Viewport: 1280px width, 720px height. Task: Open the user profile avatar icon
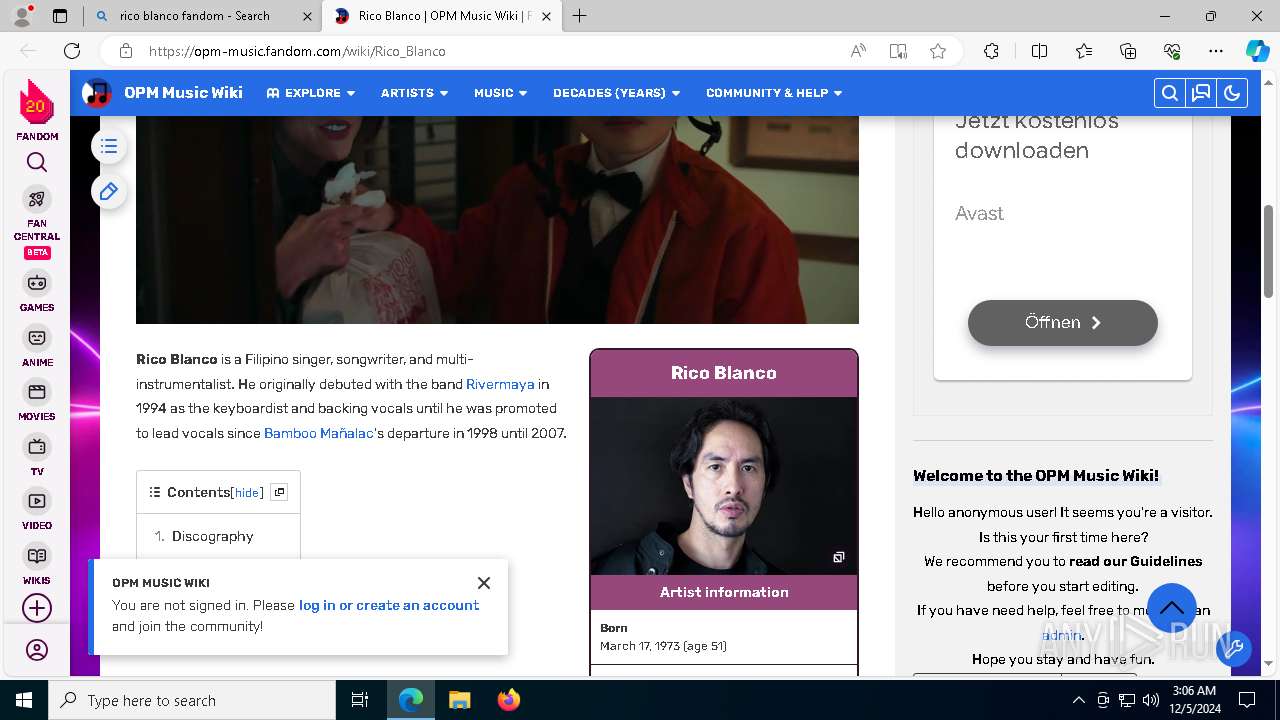[x=37, y=650]
